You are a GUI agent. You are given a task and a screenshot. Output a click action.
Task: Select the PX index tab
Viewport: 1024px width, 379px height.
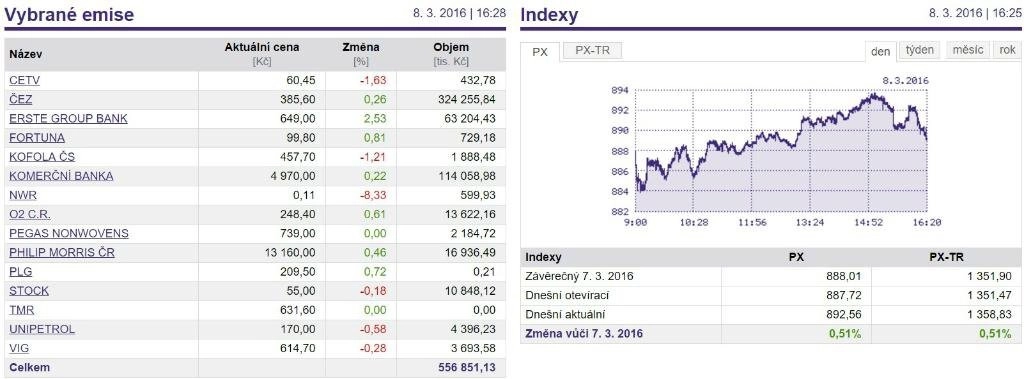(540, 52)
